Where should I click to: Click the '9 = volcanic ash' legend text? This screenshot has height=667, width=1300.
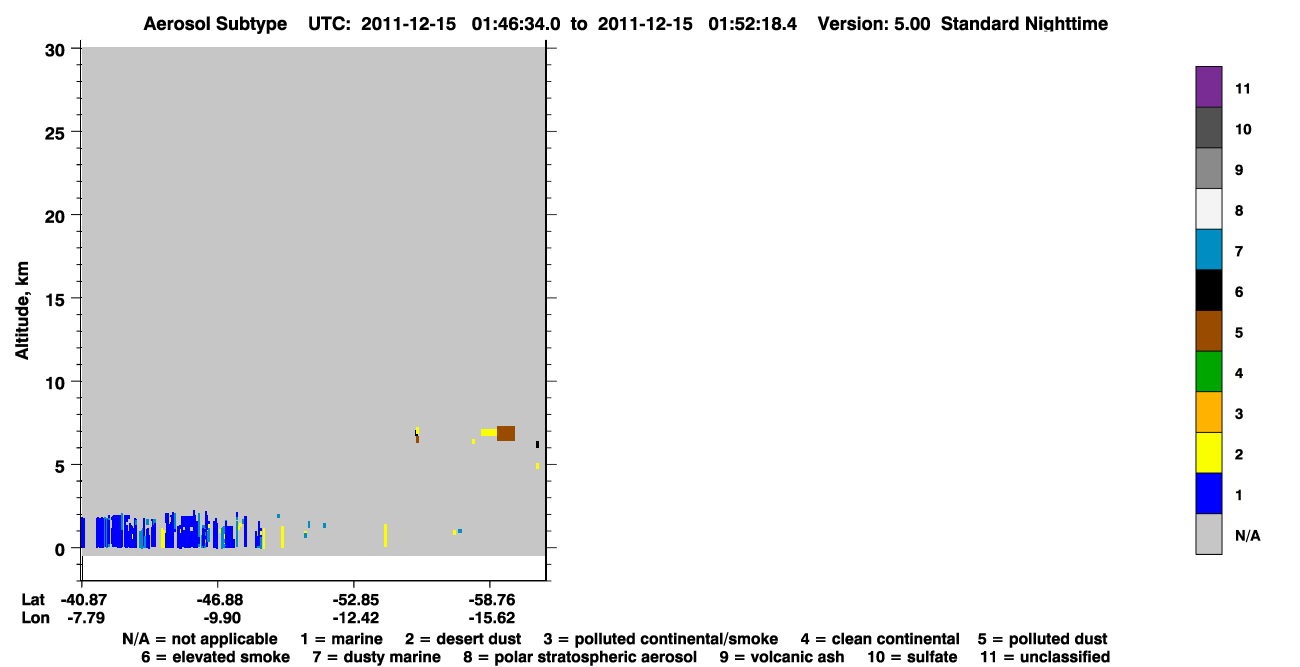pos(783,657)
